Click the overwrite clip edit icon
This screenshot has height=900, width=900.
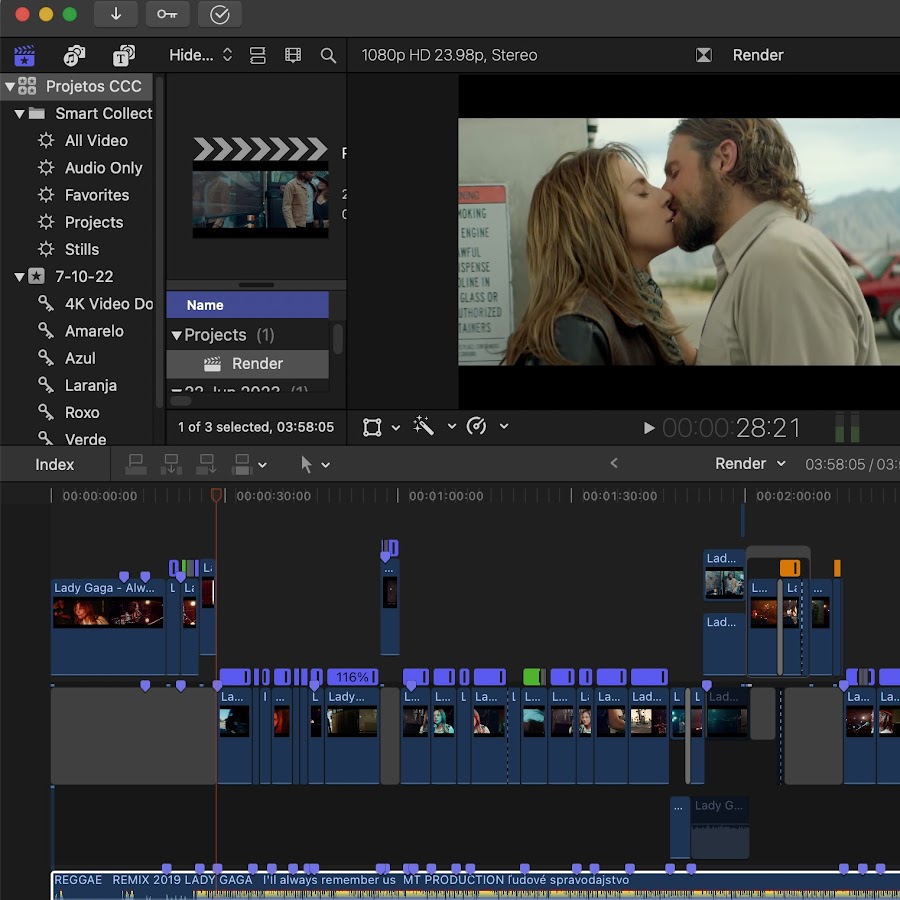tap(242, 464)
